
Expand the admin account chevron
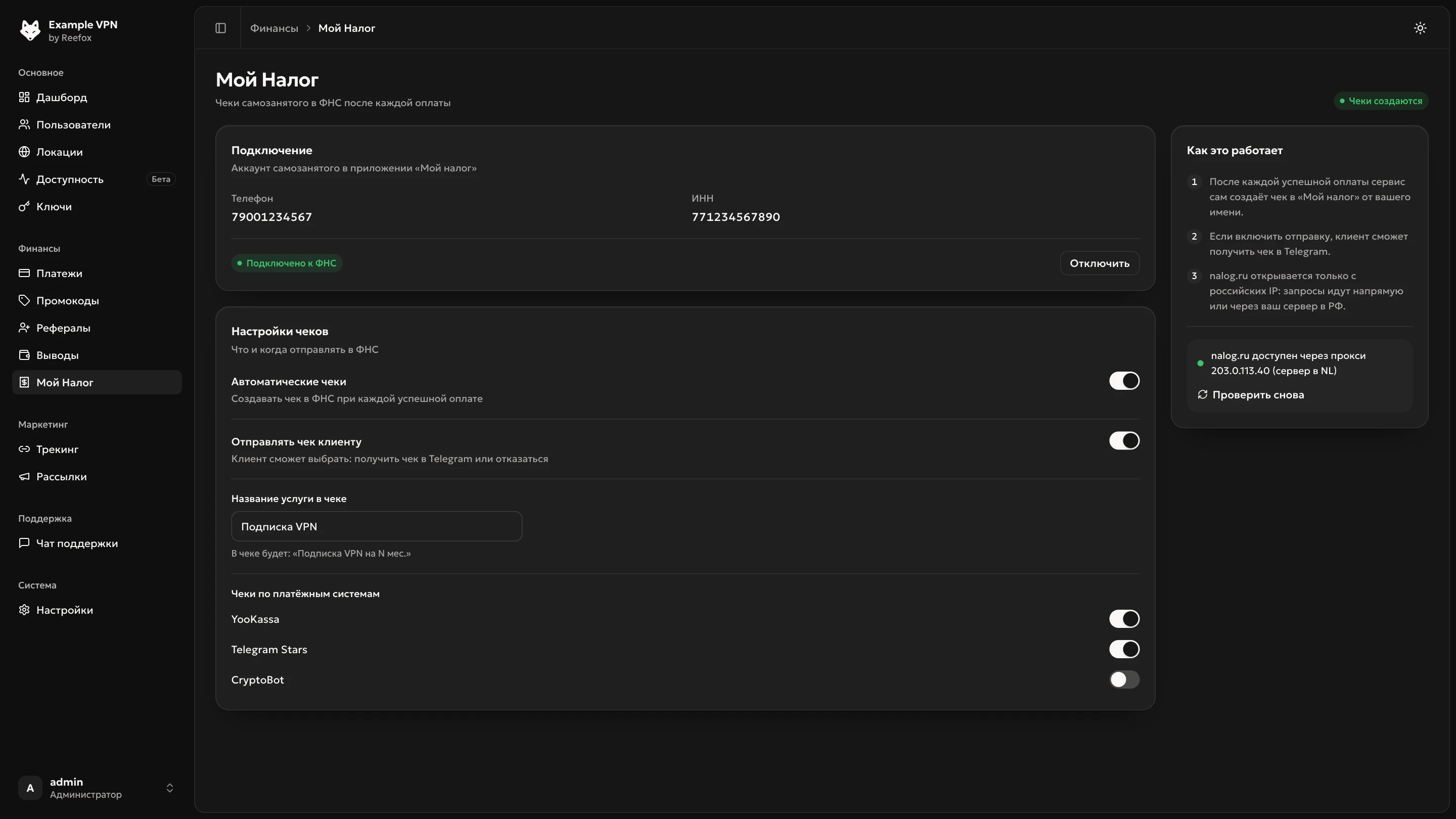169,788
